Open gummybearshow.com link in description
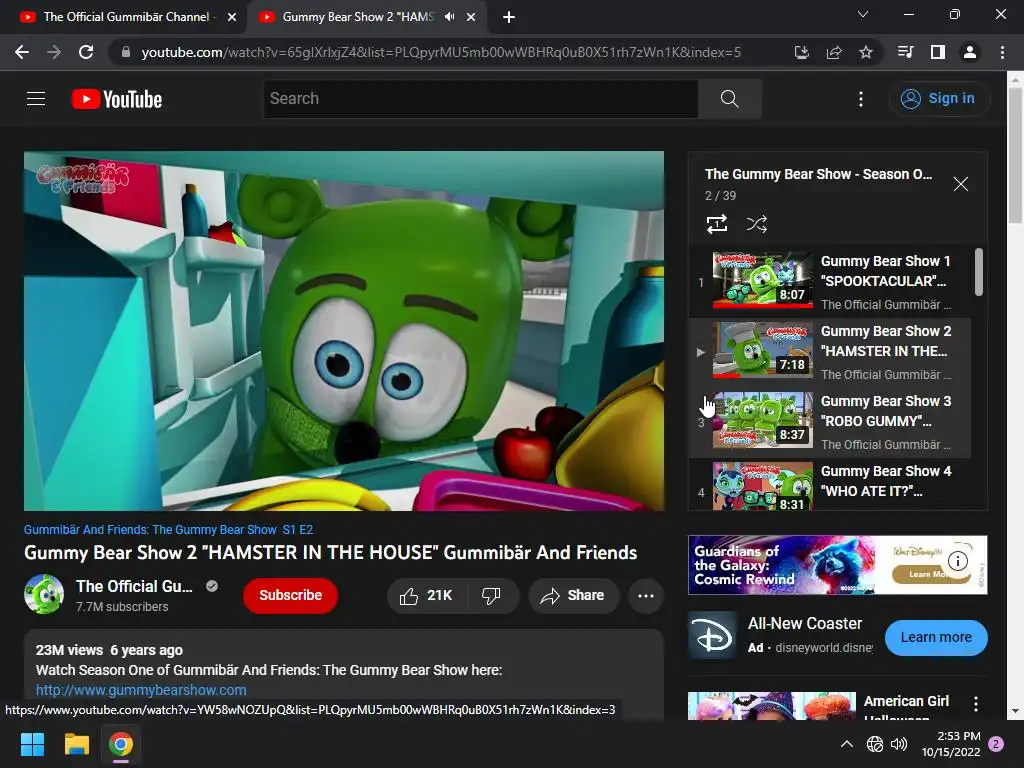1024x768 pixels. point(141,690)
